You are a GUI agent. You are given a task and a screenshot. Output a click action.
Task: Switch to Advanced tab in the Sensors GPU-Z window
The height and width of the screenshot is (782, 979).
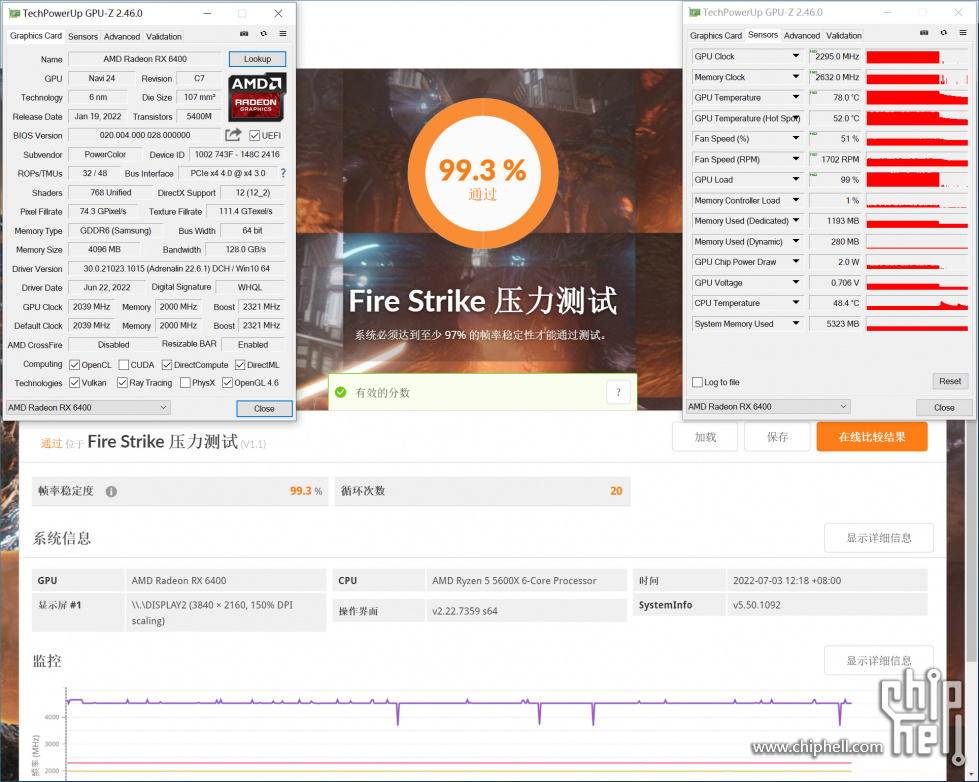pyautogui.click(x=802, y=36)
